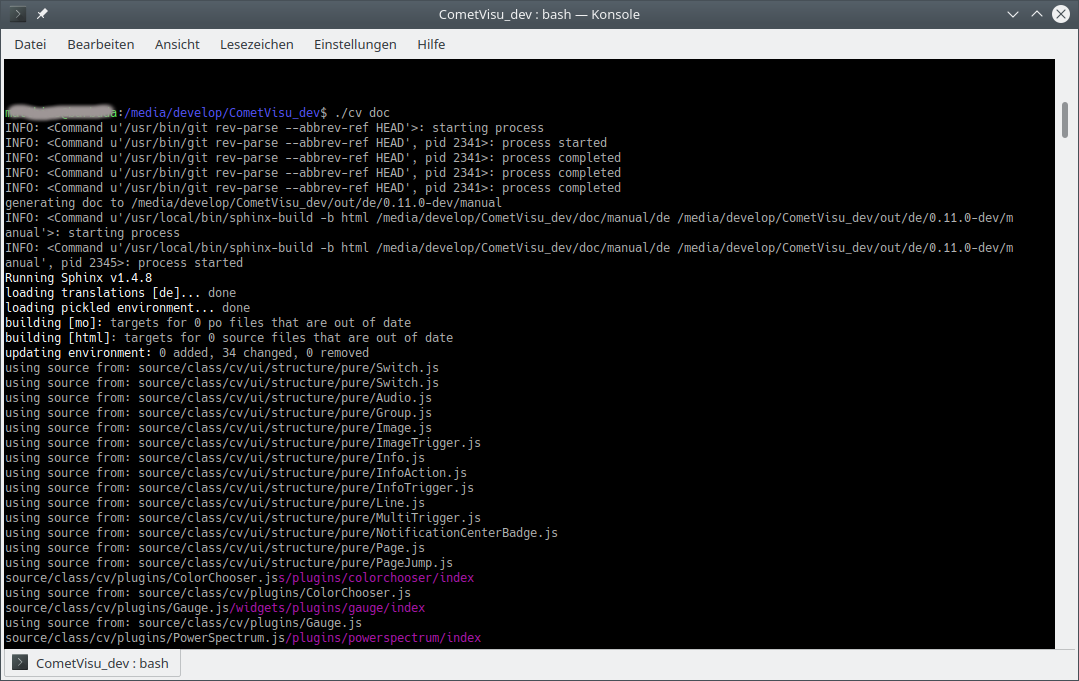The height and width of the screenshot is (681, 1079).
Task: Open the Ansicht menu
Action: tap(177, 45)
